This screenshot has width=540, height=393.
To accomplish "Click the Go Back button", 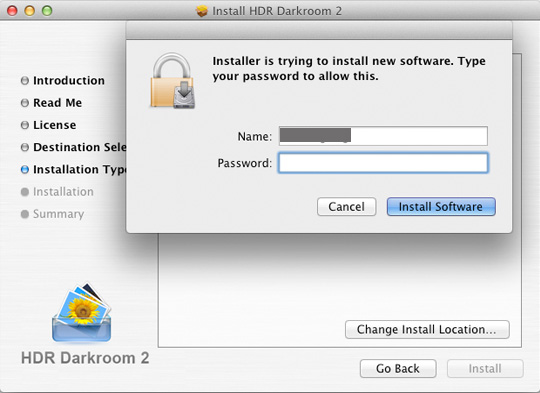I will tap(398, 369).
